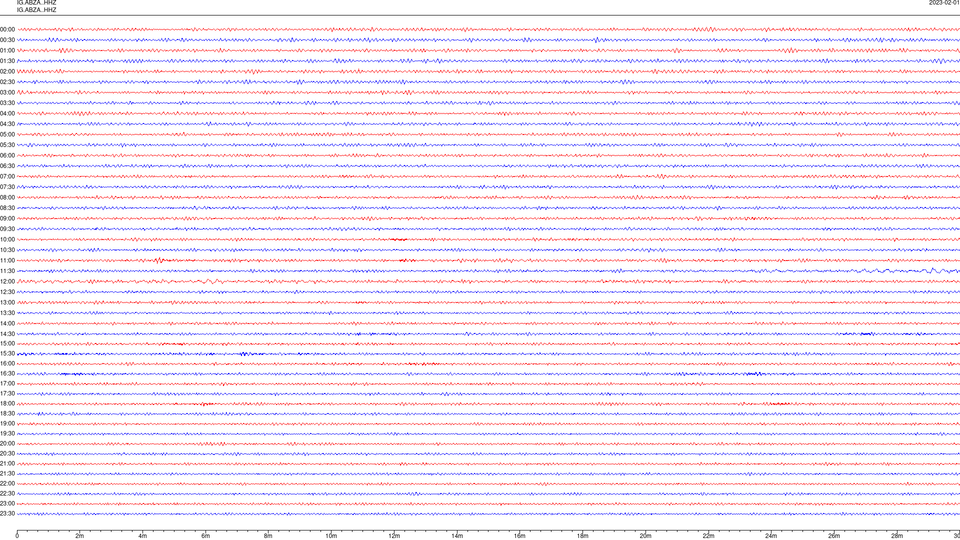The height and width of the screenshot is (540, 960).
Task: Click the 10:00 row label
Action: 7,240
